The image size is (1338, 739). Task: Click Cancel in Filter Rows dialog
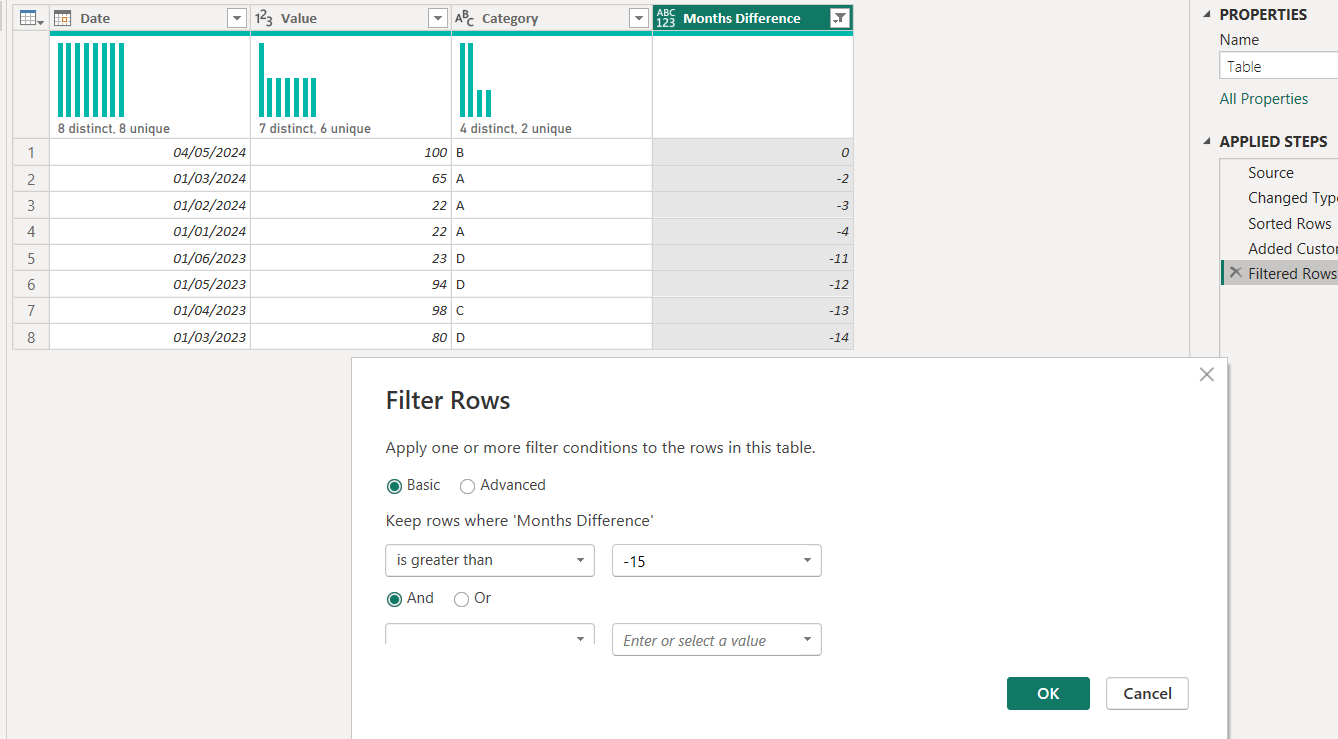click(x=1147, y=694)
